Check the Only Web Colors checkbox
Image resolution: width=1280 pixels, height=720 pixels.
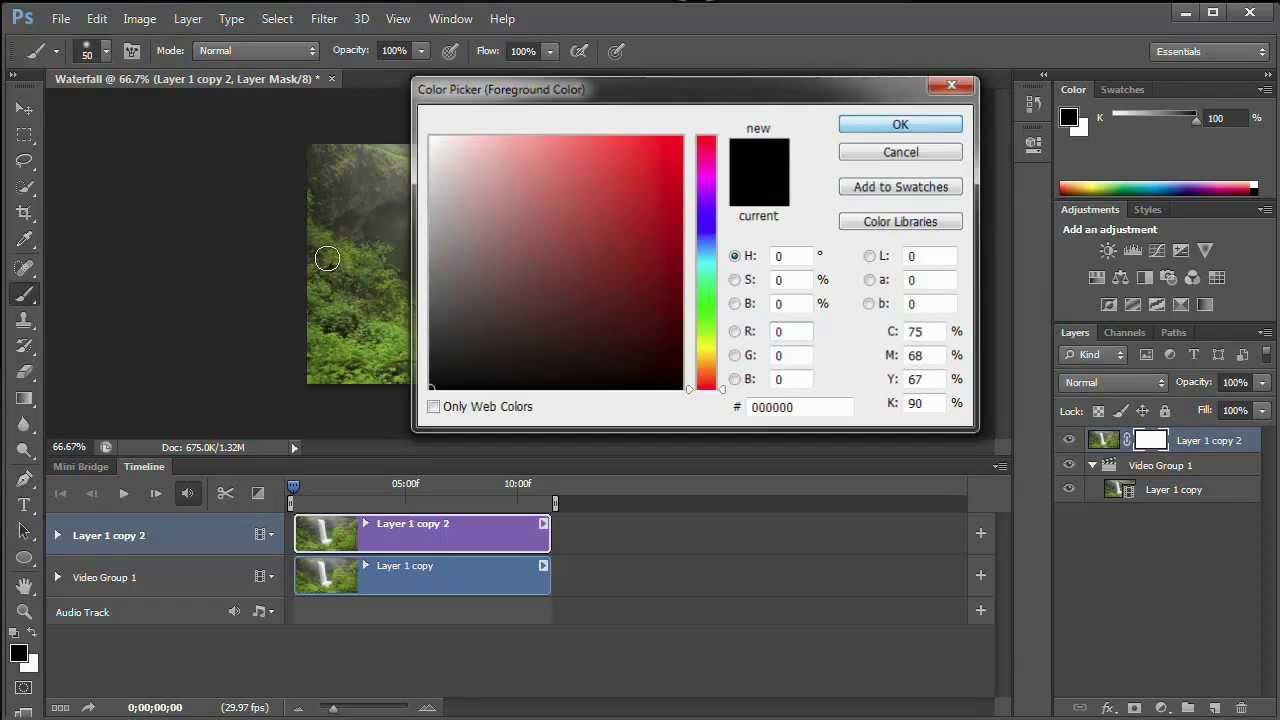(x=433, y=407)
